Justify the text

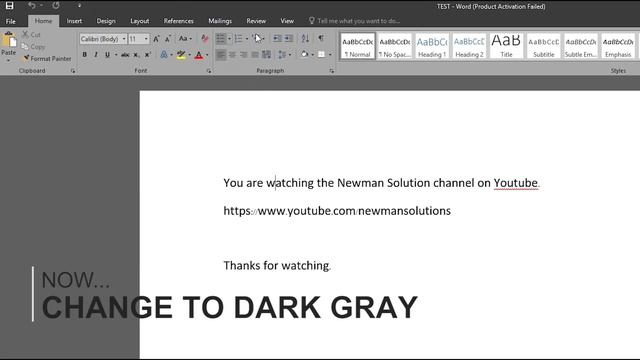(255, 55)
